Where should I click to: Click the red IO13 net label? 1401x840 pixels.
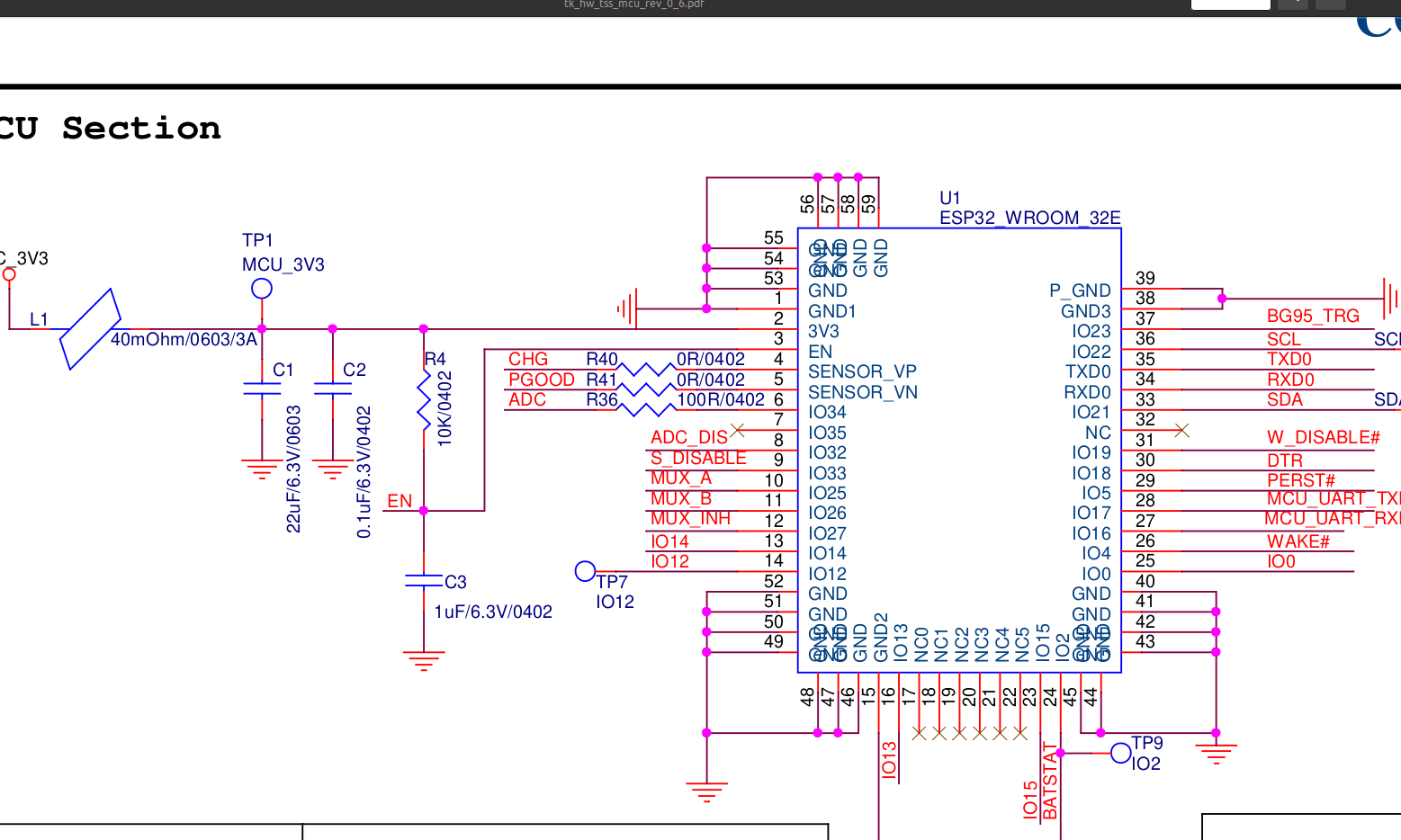coord(889,759)
